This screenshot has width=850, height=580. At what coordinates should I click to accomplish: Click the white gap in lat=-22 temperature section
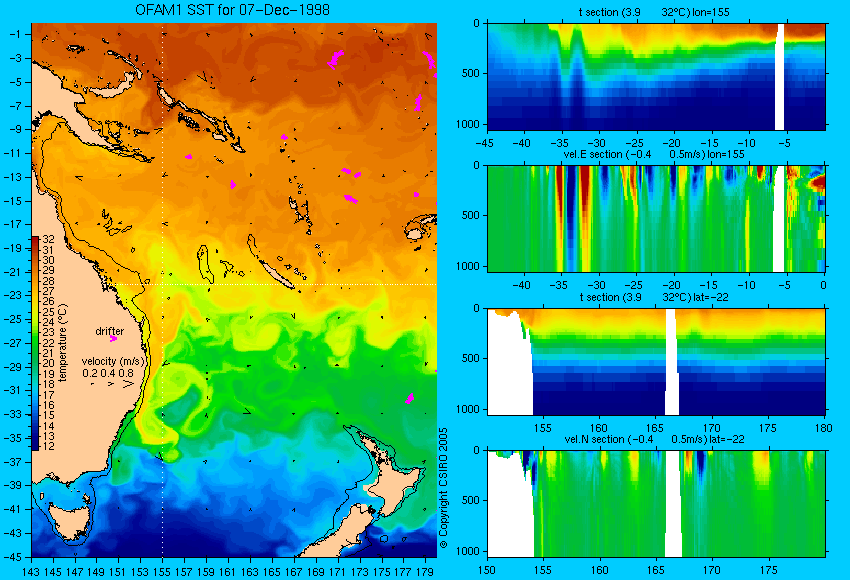tap(672, 362)
